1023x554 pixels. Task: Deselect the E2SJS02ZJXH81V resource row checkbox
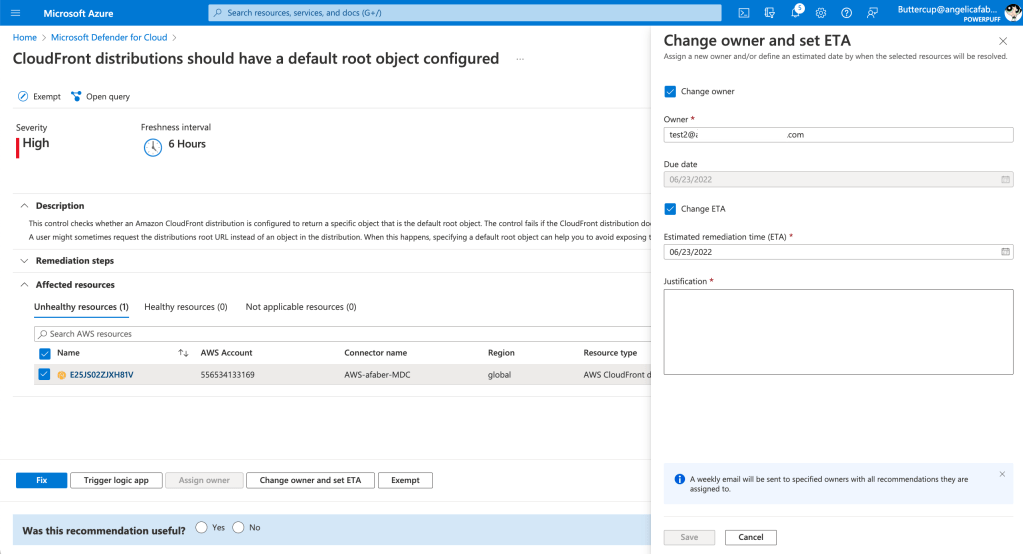pyautogui.click(x=44, y=375)
